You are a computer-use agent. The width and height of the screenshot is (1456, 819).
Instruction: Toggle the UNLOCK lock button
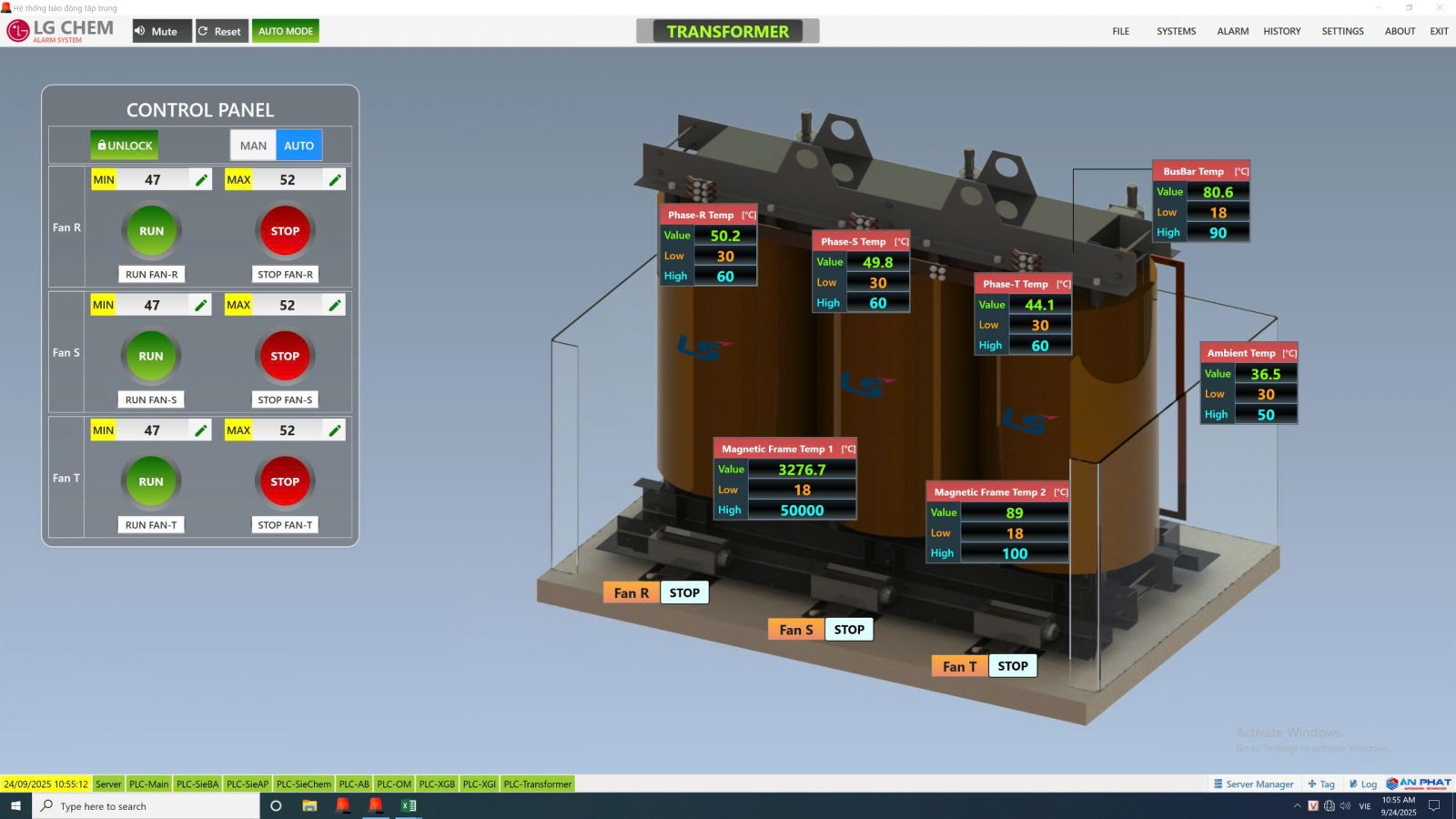coord(125,146)
